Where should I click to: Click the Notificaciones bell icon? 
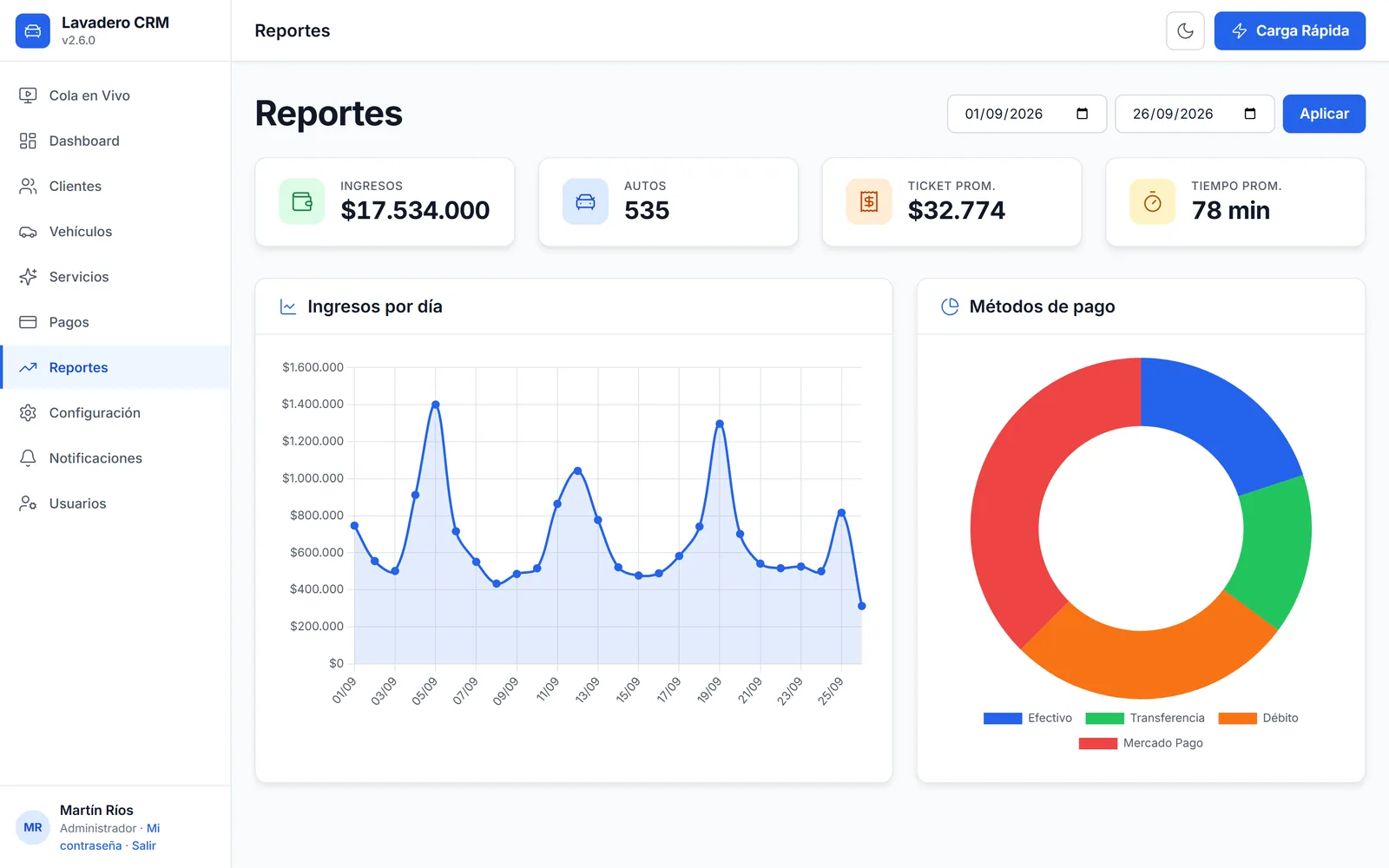pos(28,458)
